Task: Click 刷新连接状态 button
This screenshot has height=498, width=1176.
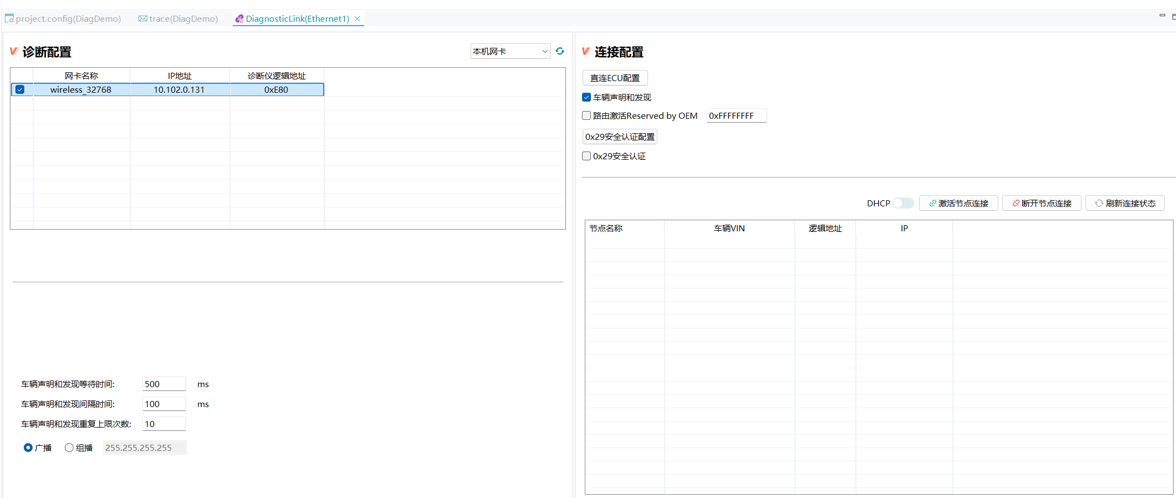Action: (1125, 203)
